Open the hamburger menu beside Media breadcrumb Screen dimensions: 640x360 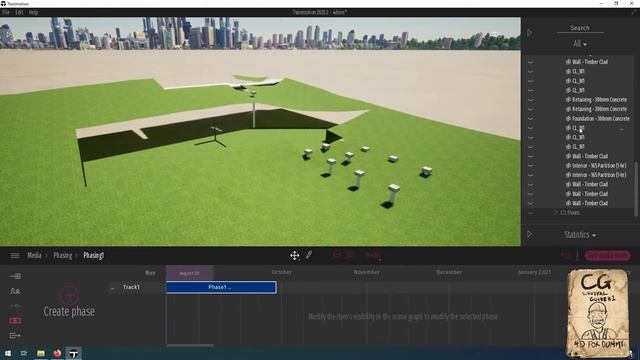[15, 256]
